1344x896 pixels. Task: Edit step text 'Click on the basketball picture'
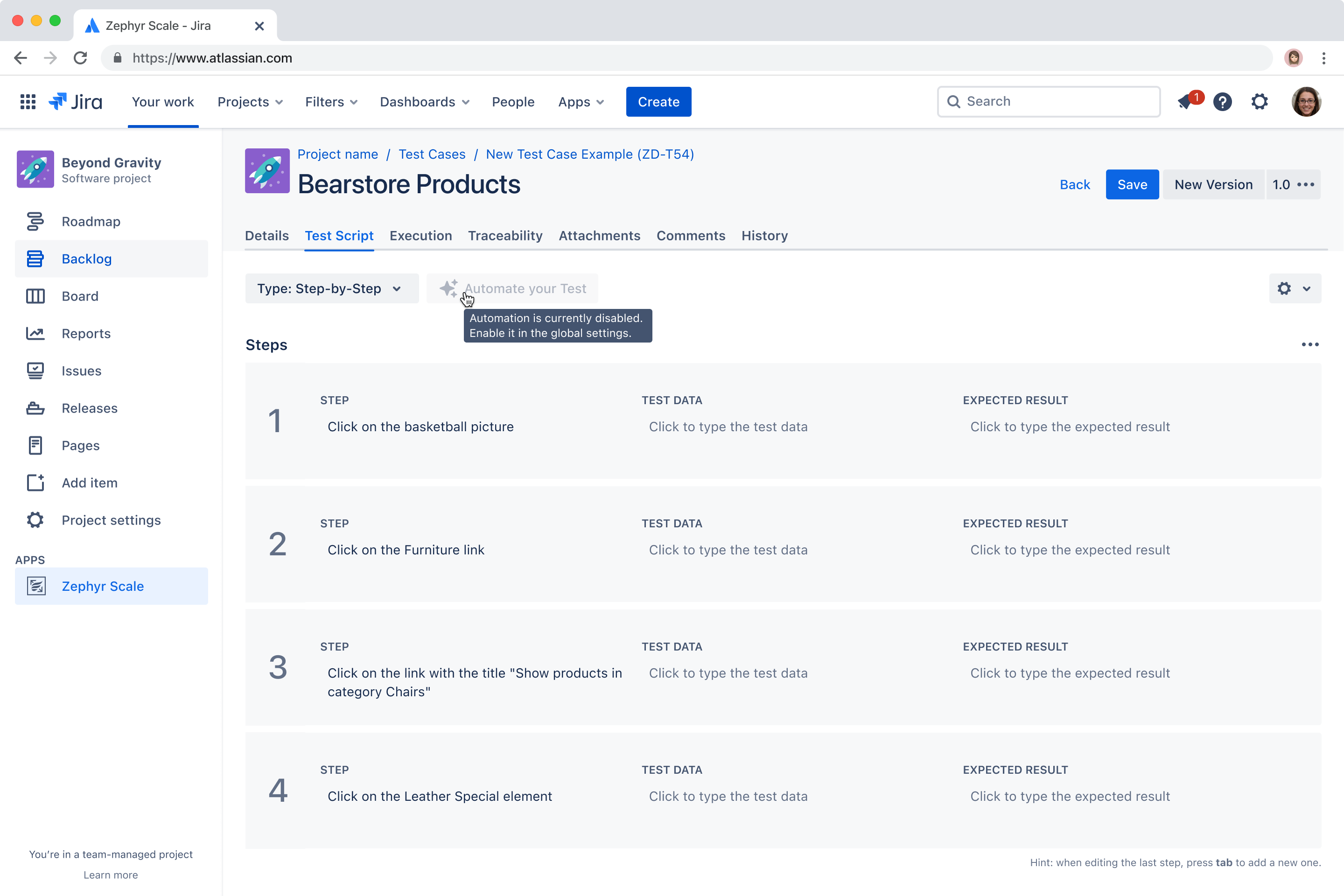(420, 427)
